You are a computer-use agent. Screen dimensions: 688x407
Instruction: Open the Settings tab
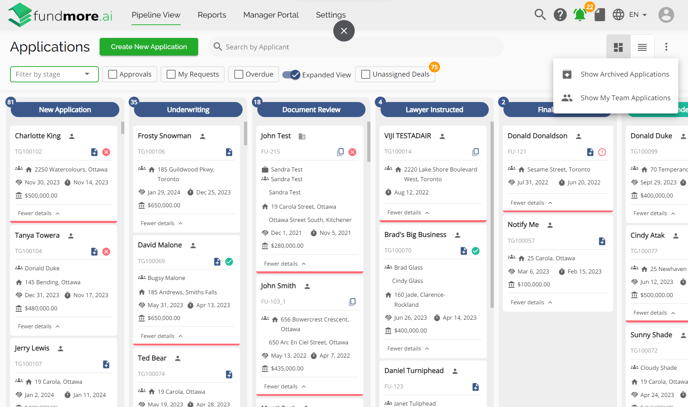pyautogui.click(x=330, y=15)
